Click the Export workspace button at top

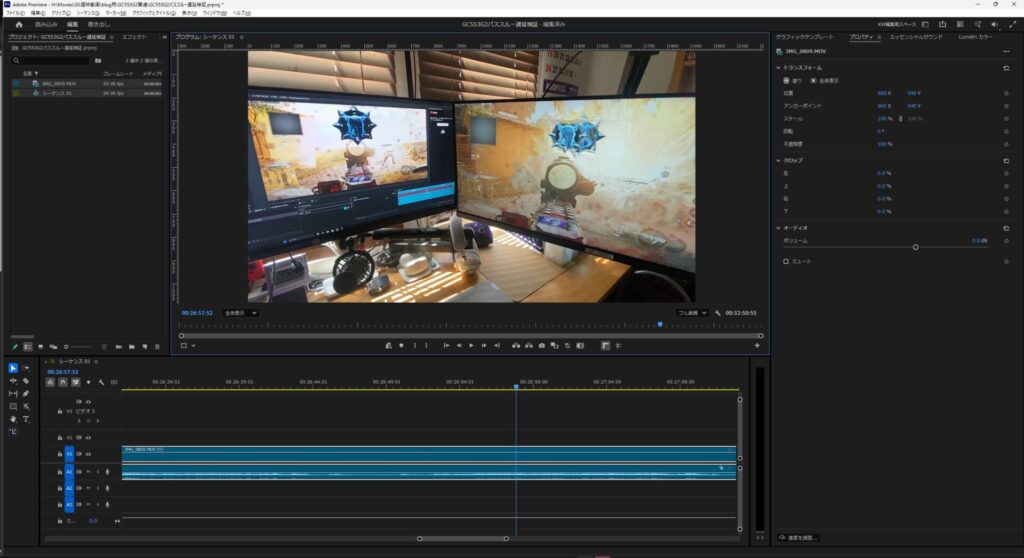point(99,24)
